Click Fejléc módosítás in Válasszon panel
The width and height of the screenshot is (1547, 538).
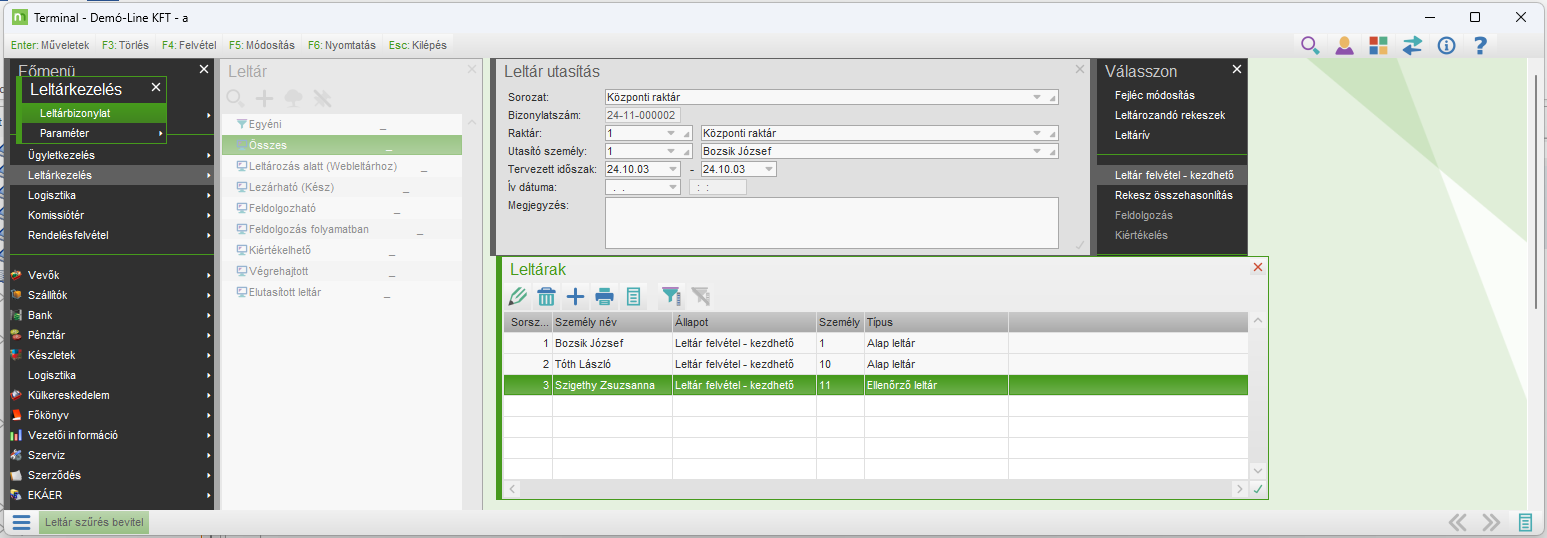tap(1154, 95)
